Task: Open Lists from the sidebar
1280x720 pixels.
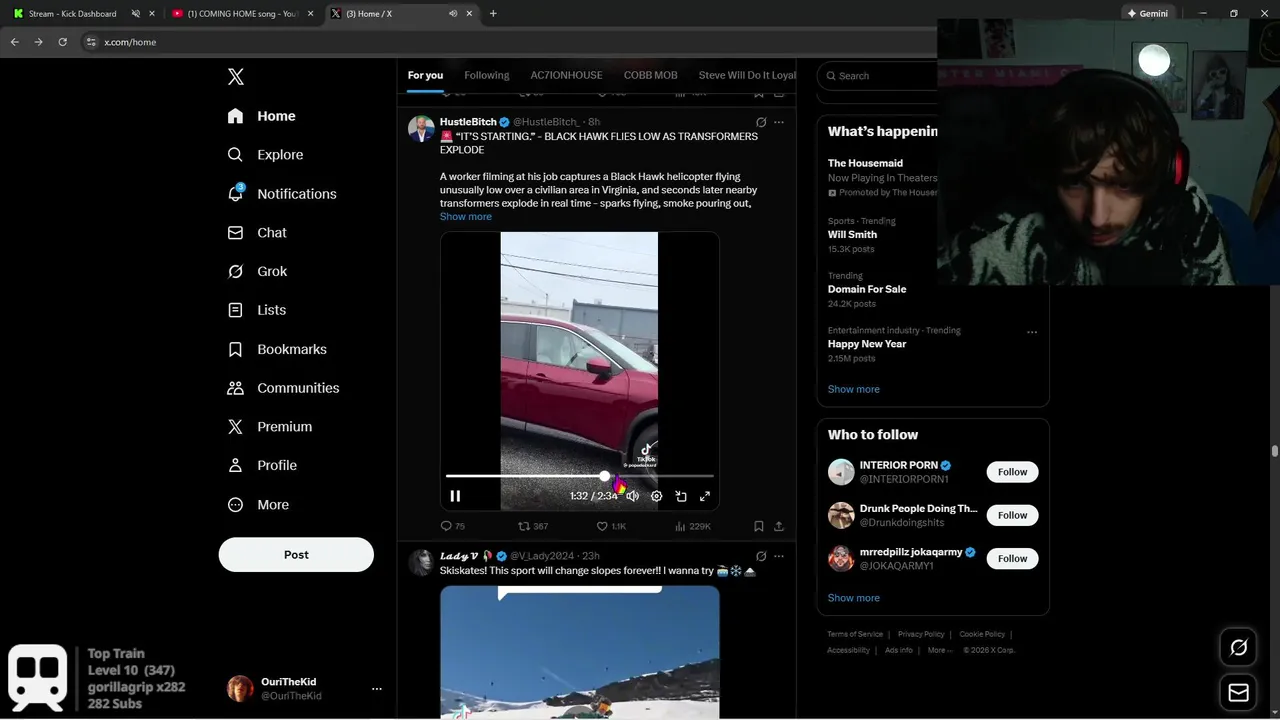Action: (257, 310)
